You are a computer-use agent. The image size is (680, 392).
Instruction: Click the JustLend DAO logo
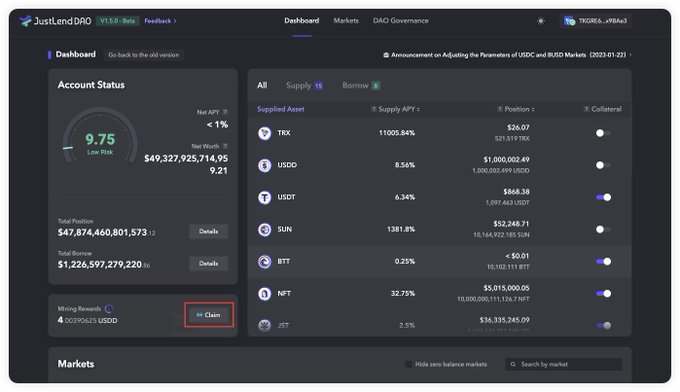point(56,21)
